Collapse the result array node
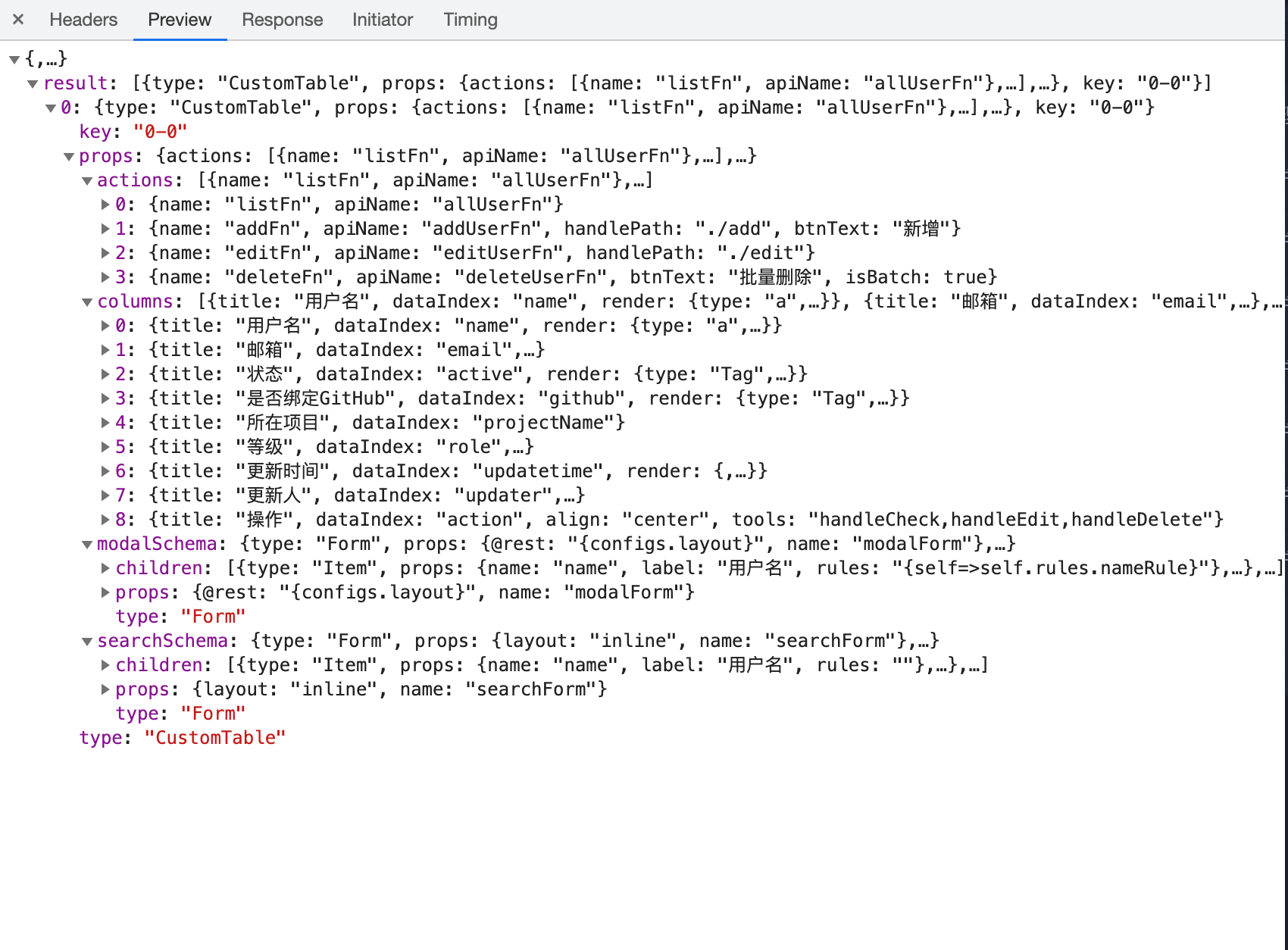This screenshot has width=1288, height=950. pos(33,83)
